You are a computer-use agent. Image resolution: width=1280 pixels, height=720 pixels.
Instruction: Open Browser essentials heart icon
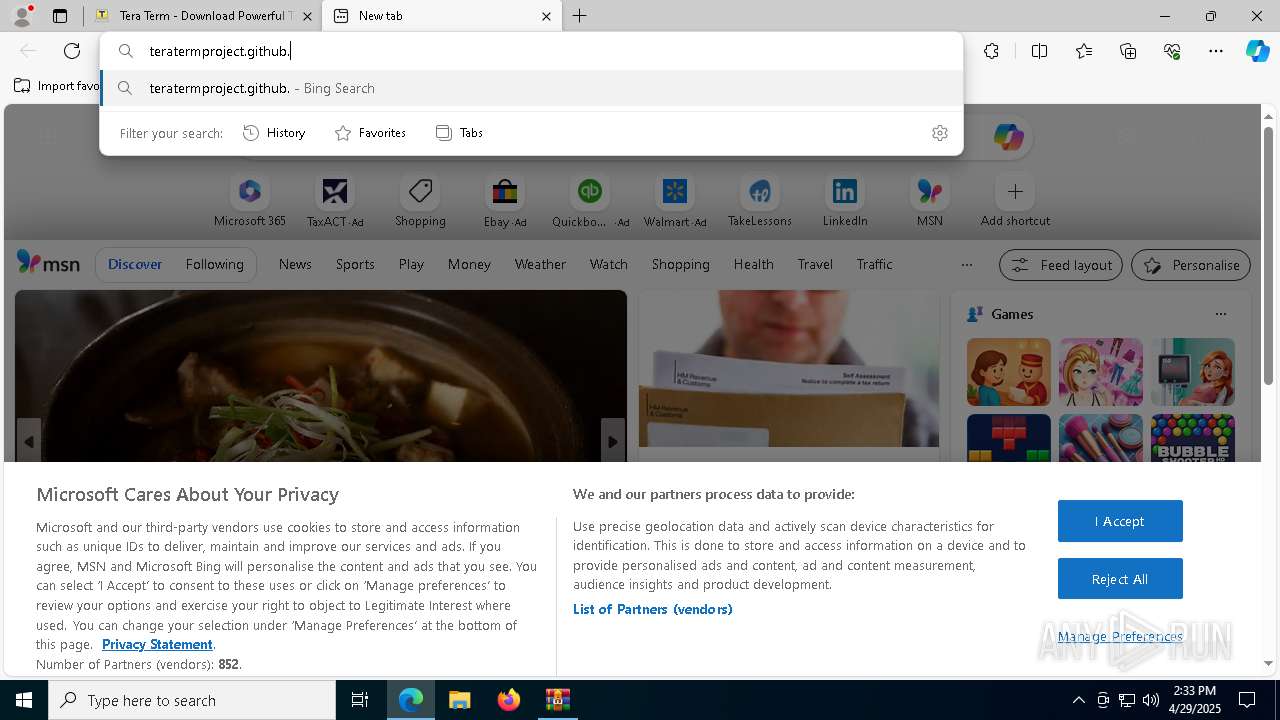[1172, 51]
